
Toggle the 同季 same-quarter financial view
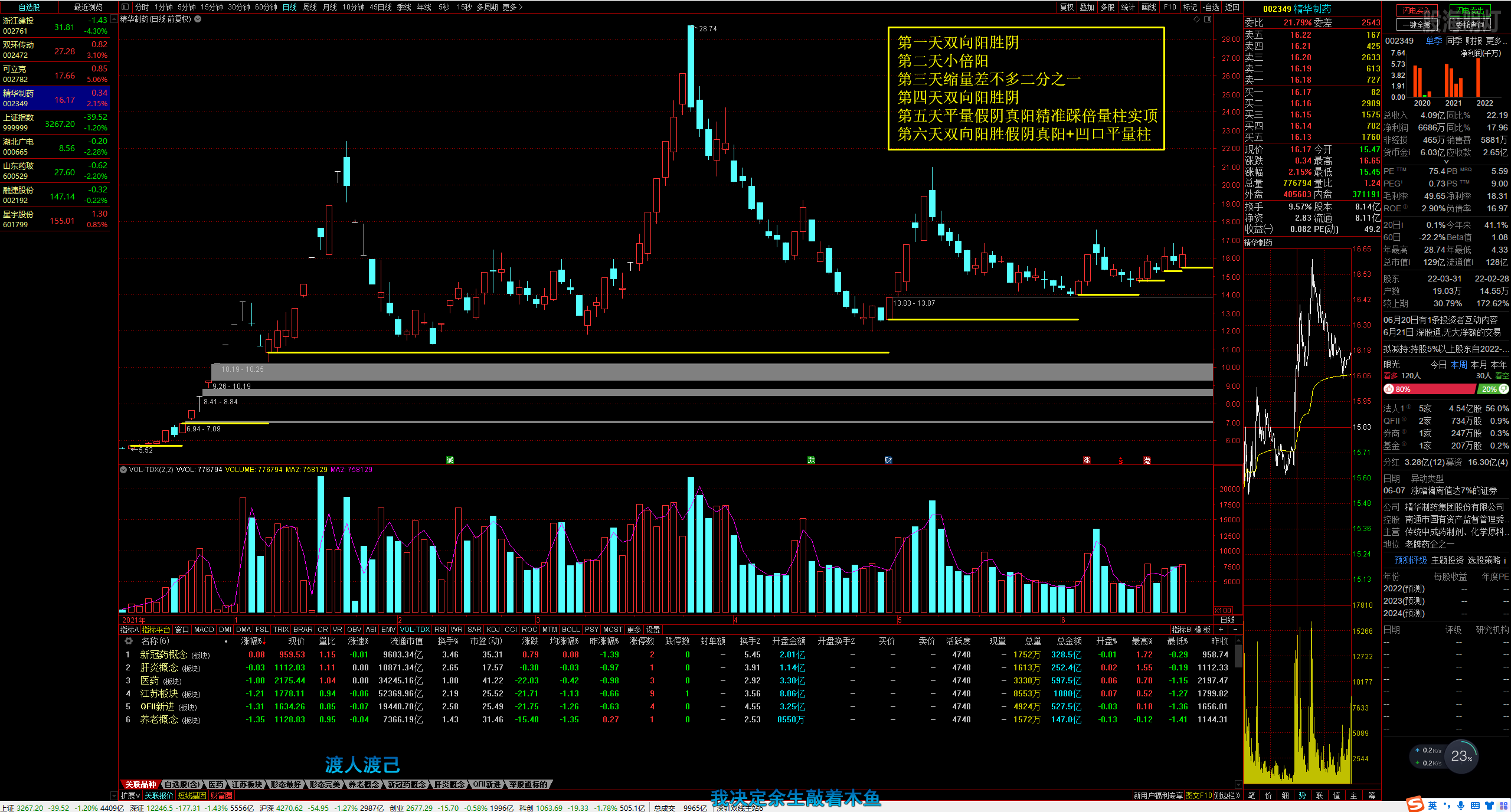click(1454, 41)
